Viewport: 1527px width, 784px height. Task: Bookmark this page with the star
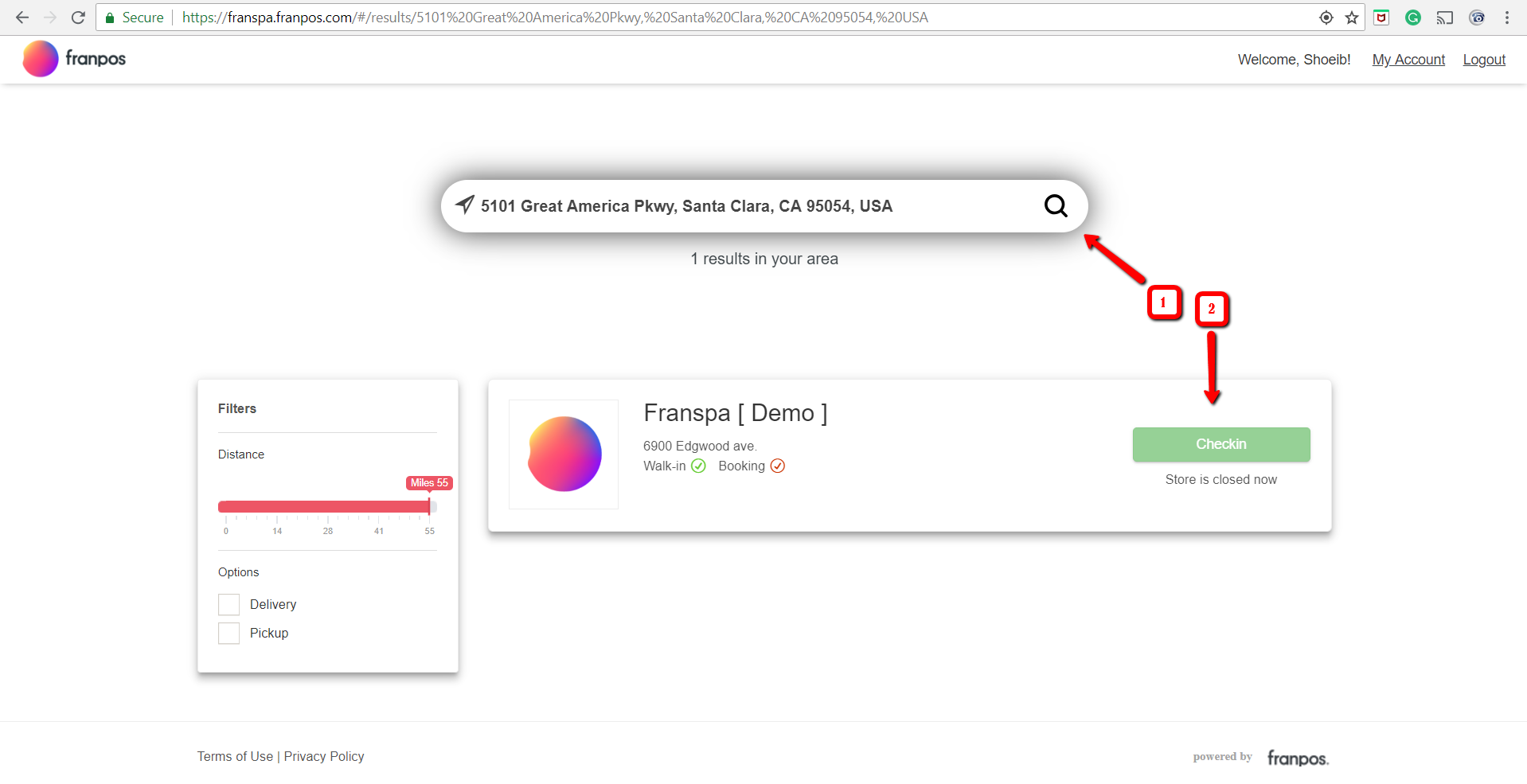(1352, 18)
